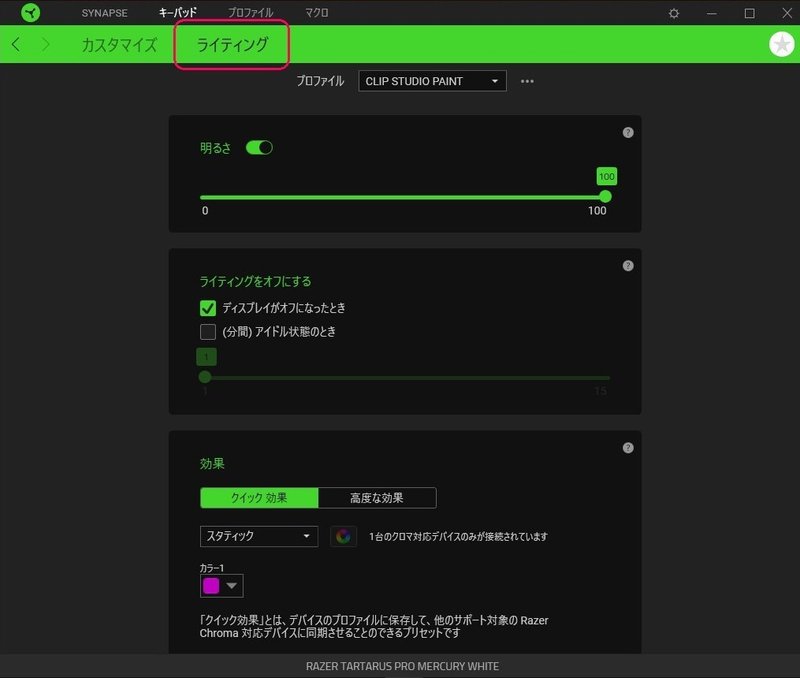
Task: Select the 高度な効果 button
Action: coord(376,497)
